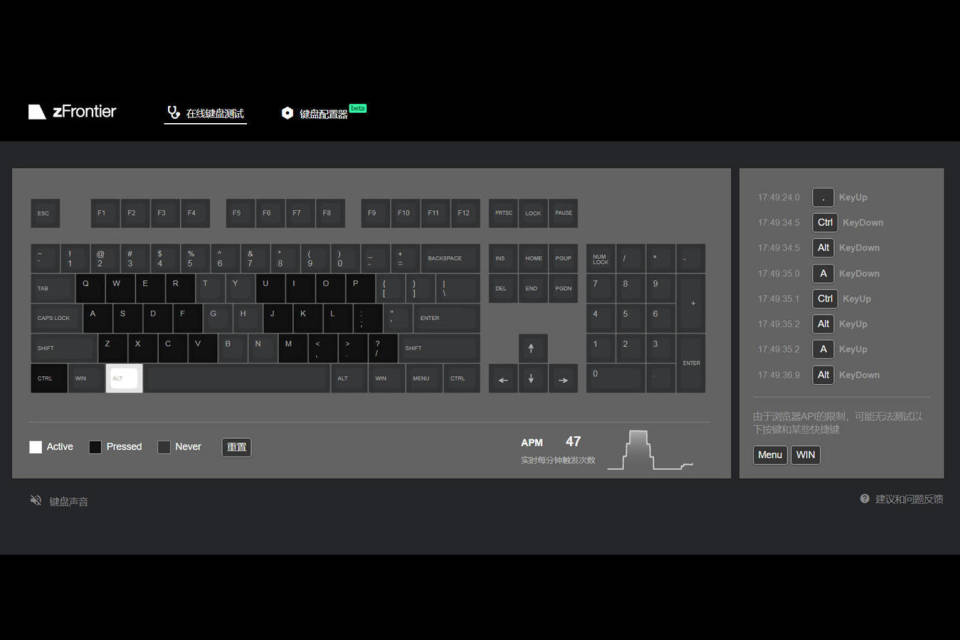This screenshot has width=960, height=640.
Task: Click the white Active color swatch
Action: pos(36,447)
